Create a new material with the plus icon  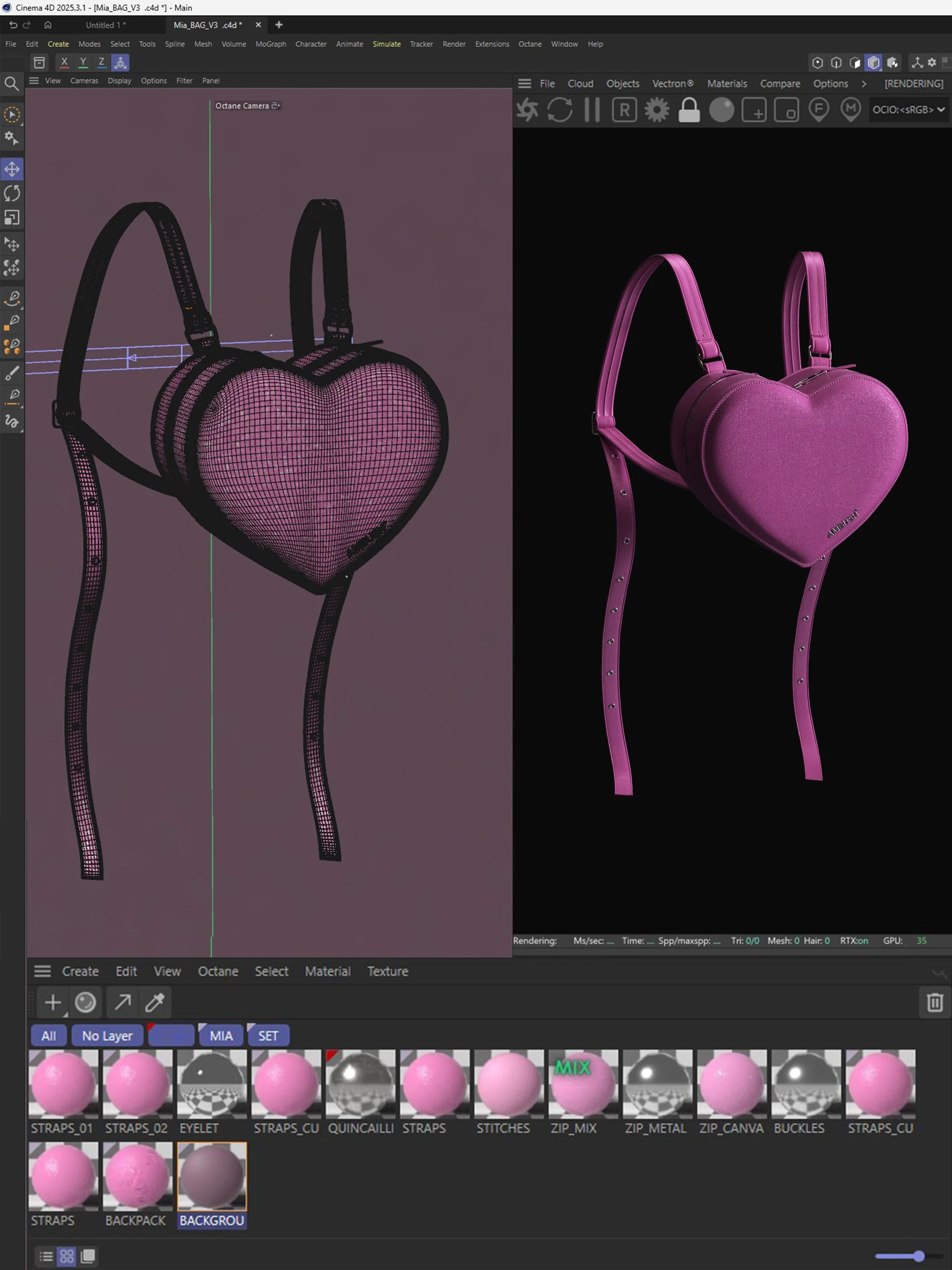click(52, 1003)
